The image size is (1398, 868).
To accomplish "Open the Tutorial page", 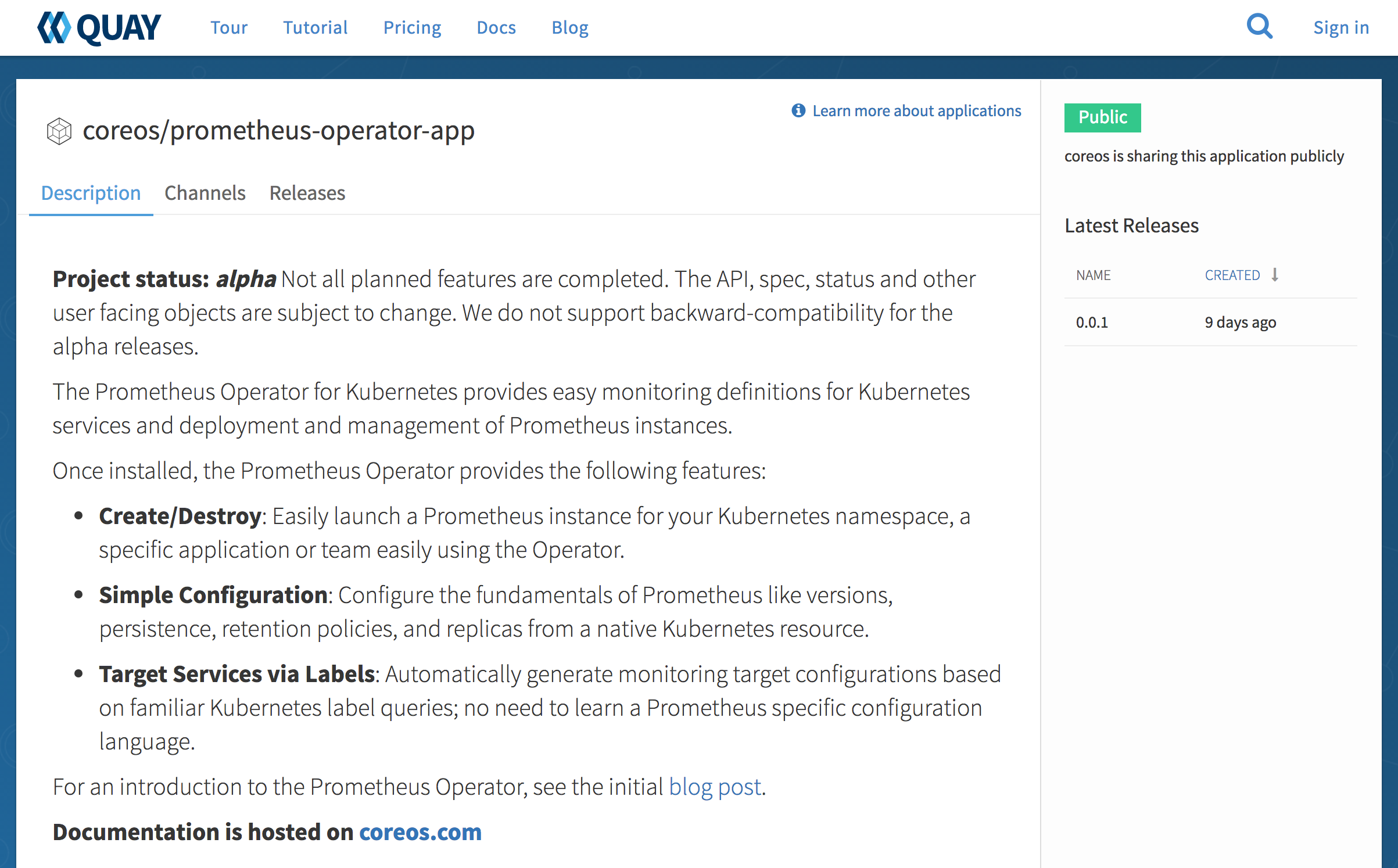I will (316, 27).
